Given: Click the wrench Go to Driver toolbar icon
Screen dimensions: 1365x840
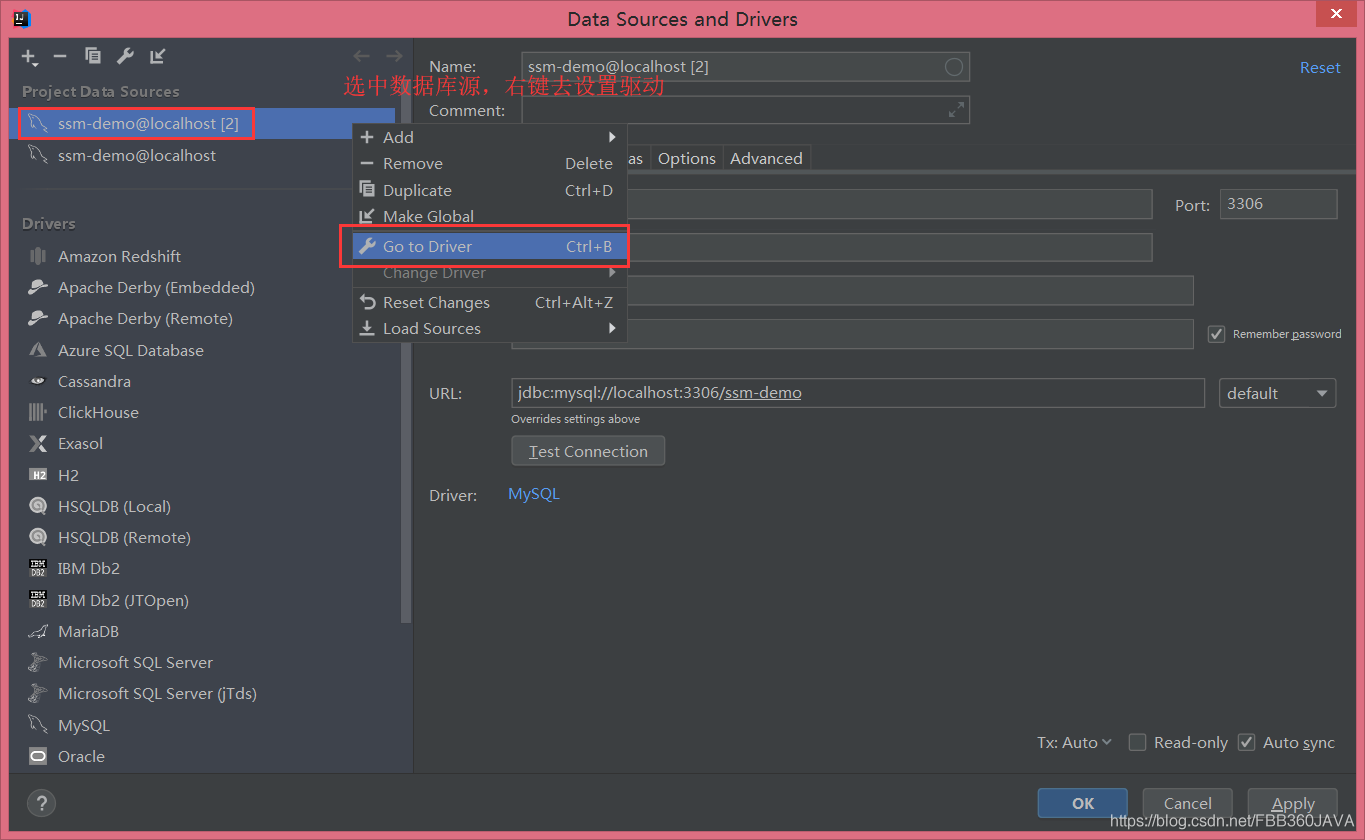Looking at the screenshot, I should [125, 57].
